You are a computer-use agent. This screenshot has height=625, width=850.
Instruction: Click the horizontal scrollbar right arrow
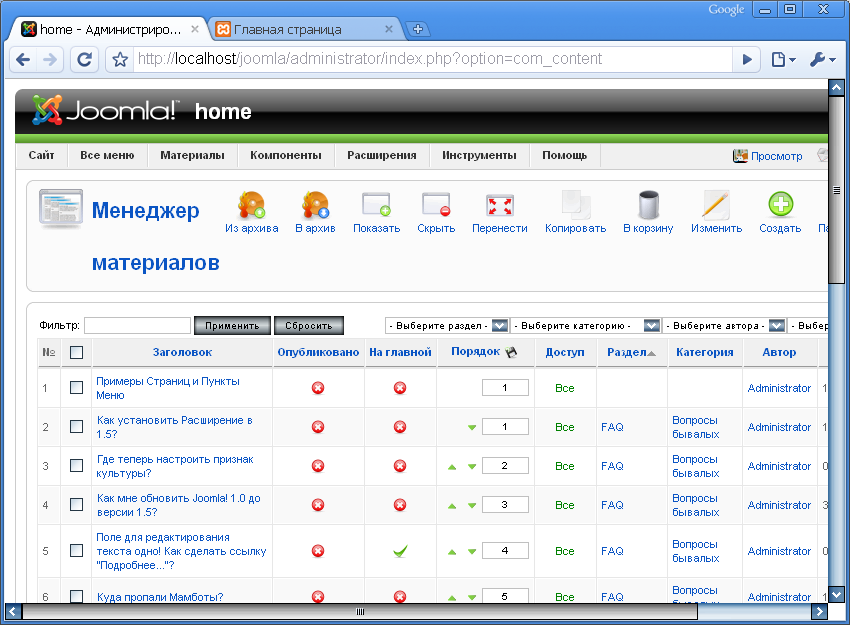click(819, 612)
